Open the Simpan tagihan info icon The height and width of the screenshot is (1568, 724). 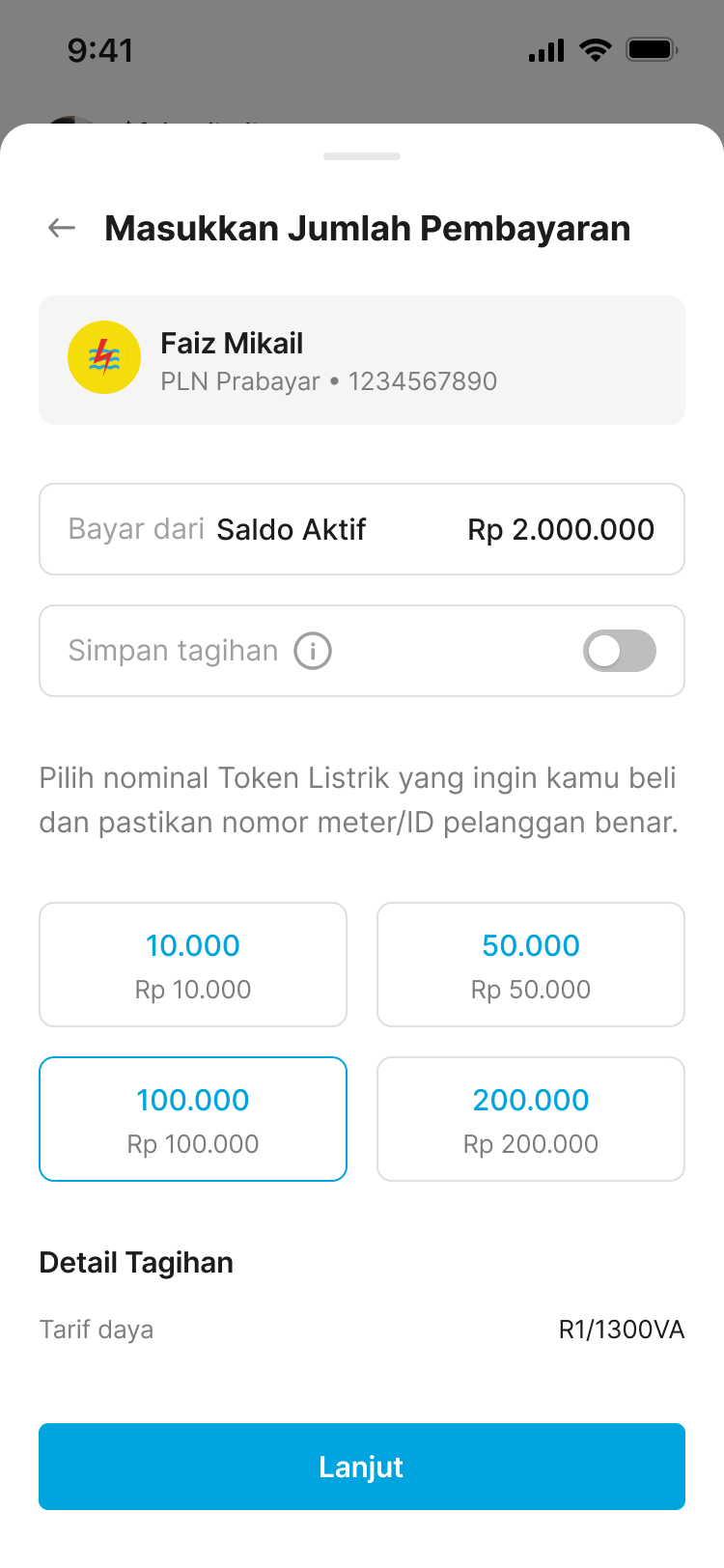313,651
